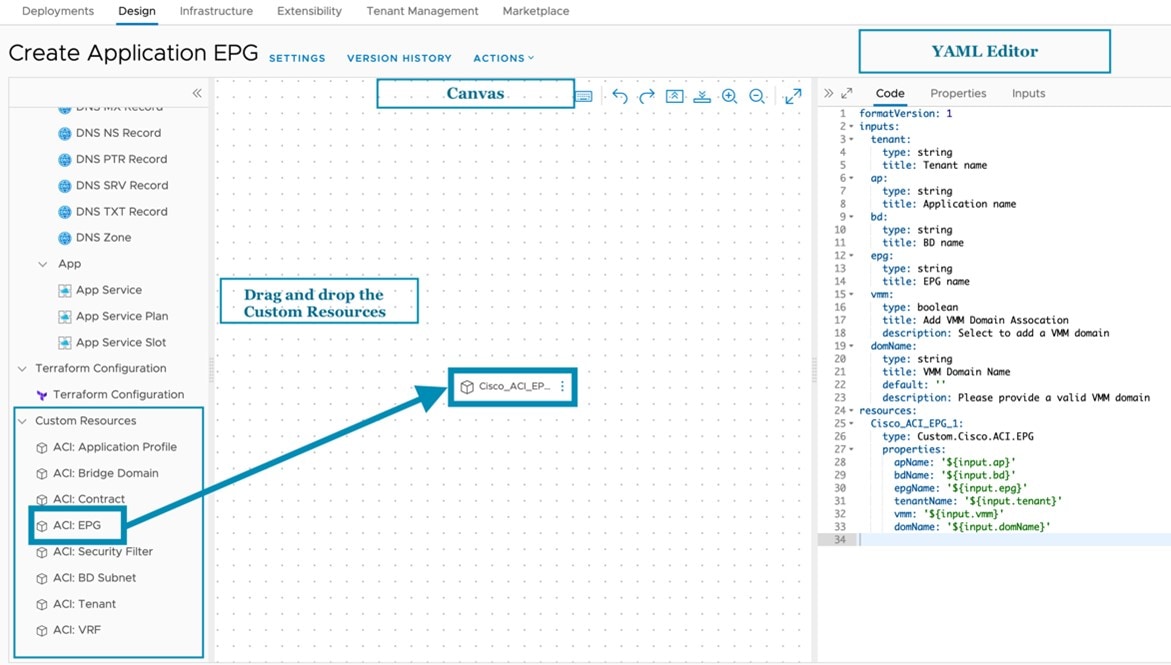This screenshot has height=665, width=1171.
Task: Click the DNS Zone icon
Action: [x=65, y=238]
